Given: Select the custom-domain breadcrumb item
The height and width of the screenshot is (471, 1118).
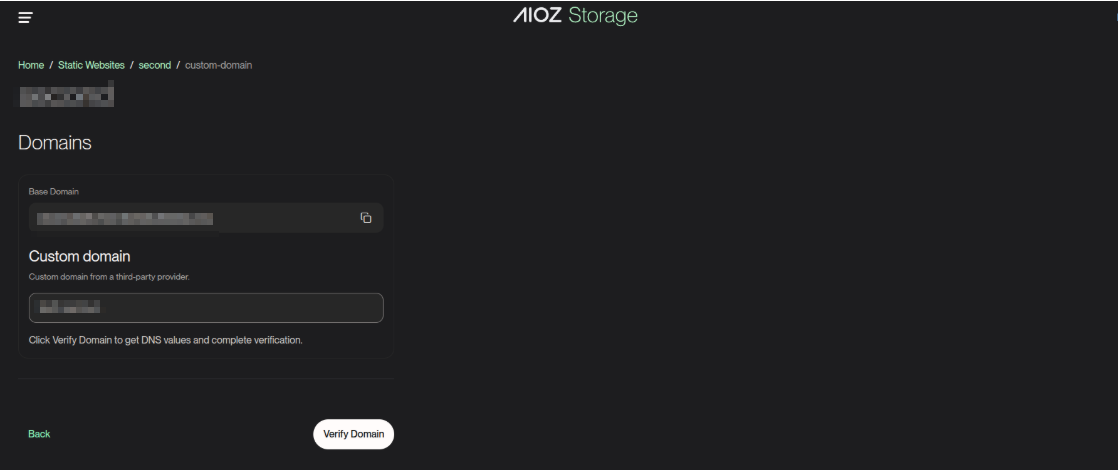Looking at the screenshot, I should pyautogui.click(x=219, y=65).
